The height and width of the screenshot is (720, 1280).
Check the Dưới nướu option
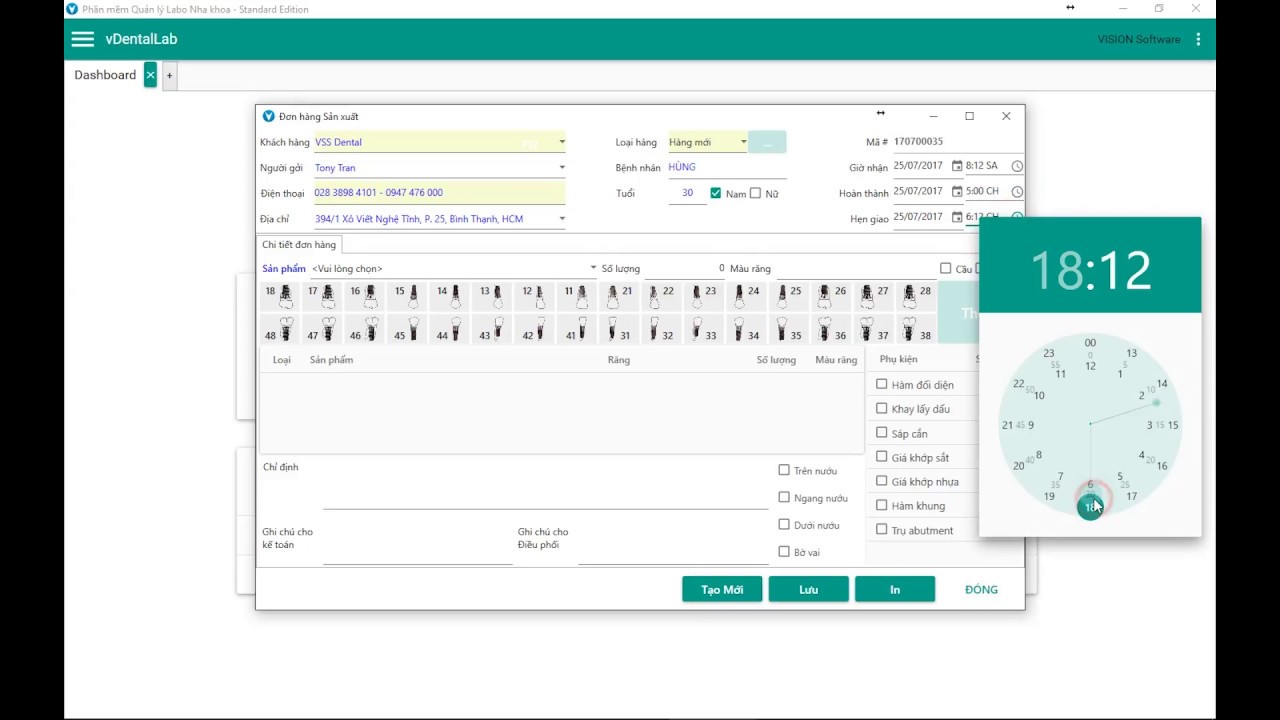pyautogui.click(x=784, y=524)
